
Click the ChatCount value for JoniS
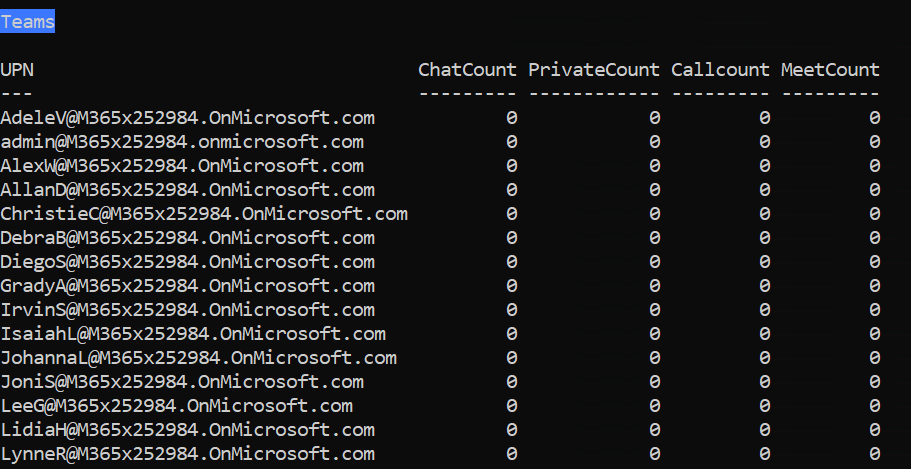(511, 382)
